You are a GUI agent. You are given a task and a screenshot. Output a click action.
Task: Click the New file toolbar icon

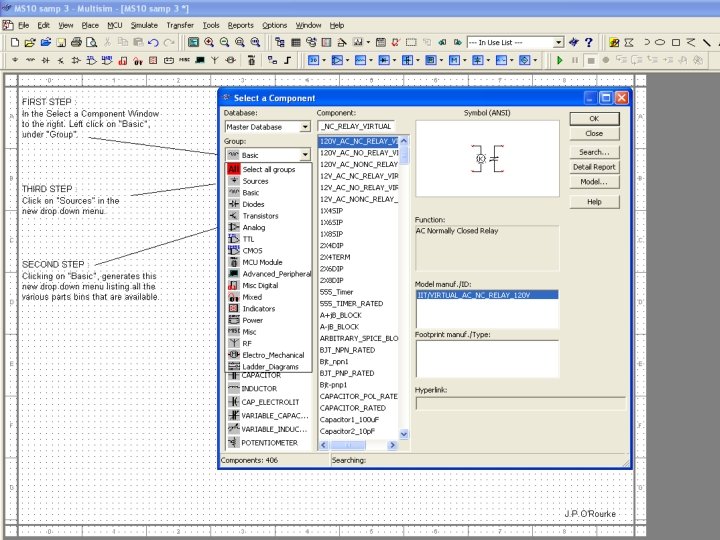15,43
